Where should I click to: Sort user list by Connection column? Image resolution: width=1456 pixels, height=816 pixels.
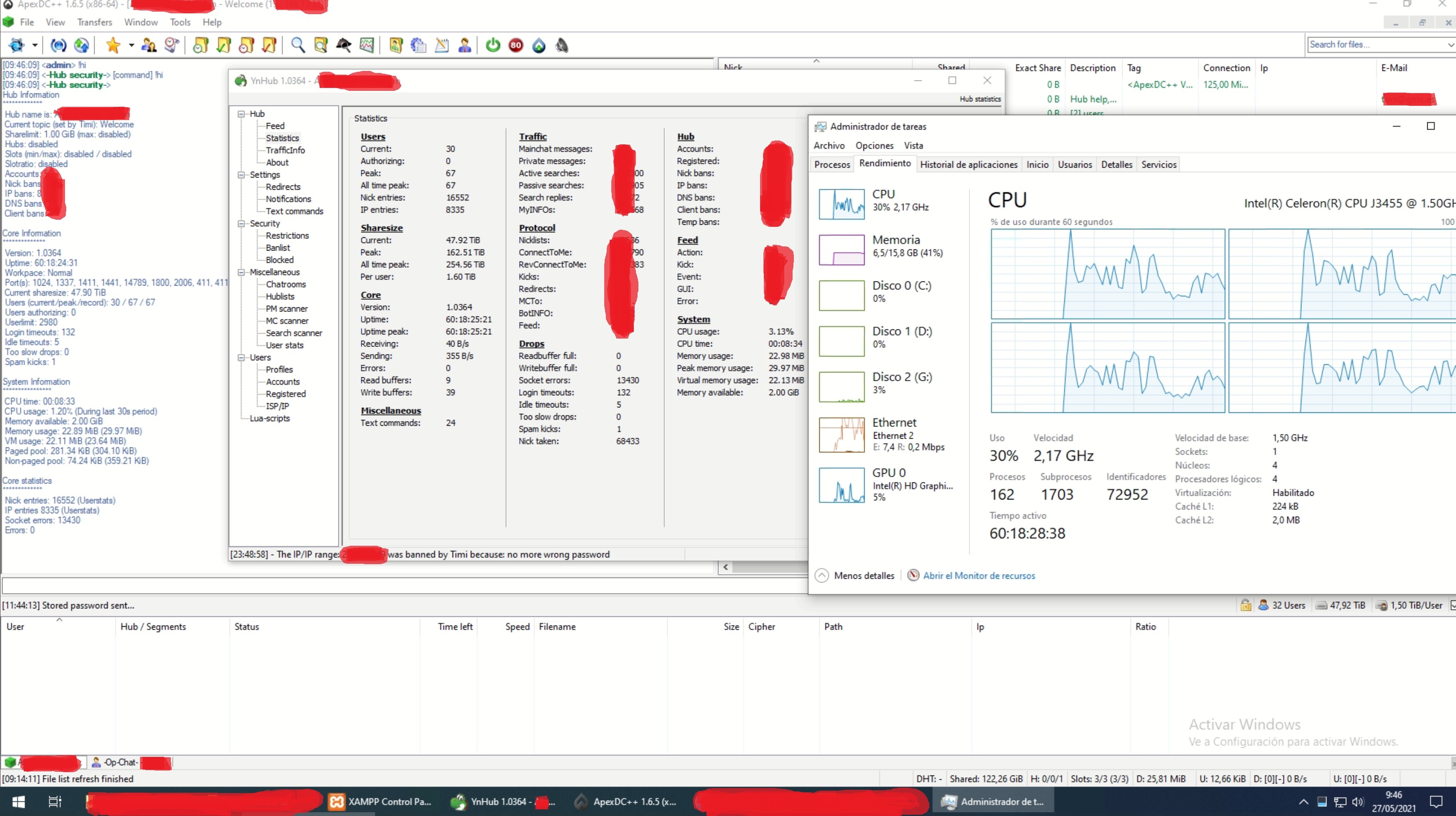(1226, 68)
